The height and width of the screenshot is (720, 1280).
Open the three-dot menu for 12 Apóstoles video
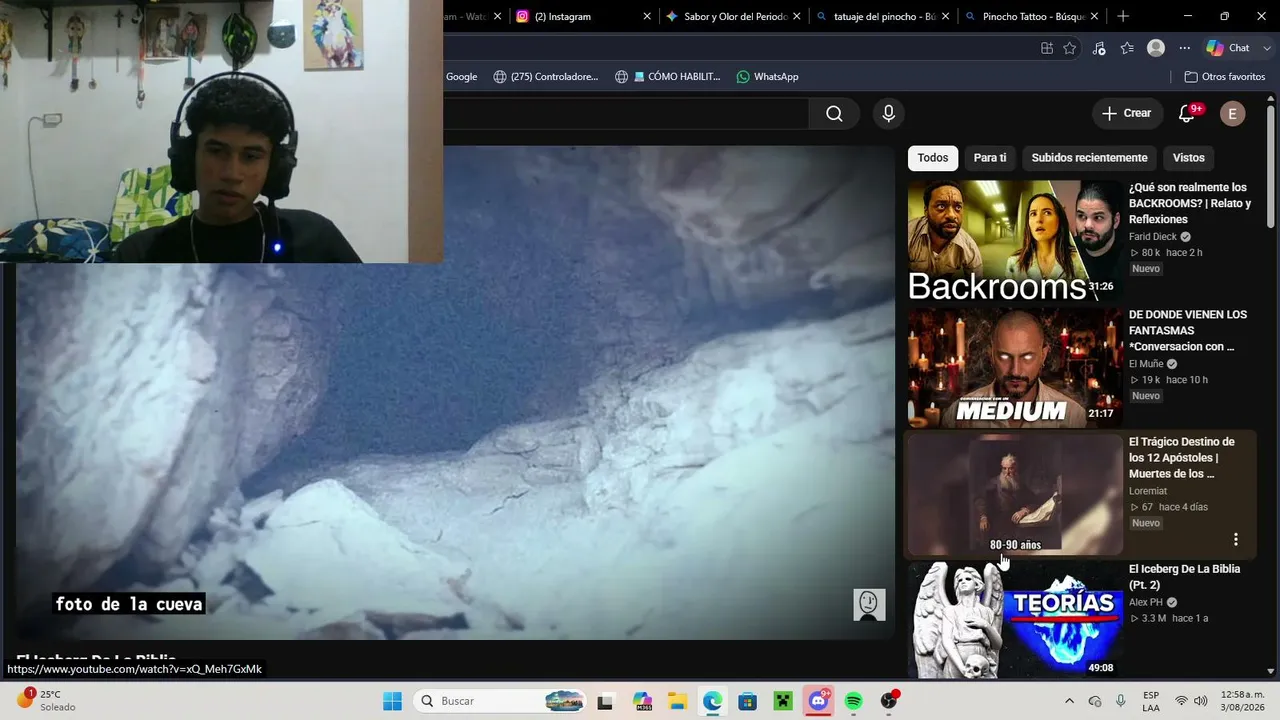(x=1236, y=539)
